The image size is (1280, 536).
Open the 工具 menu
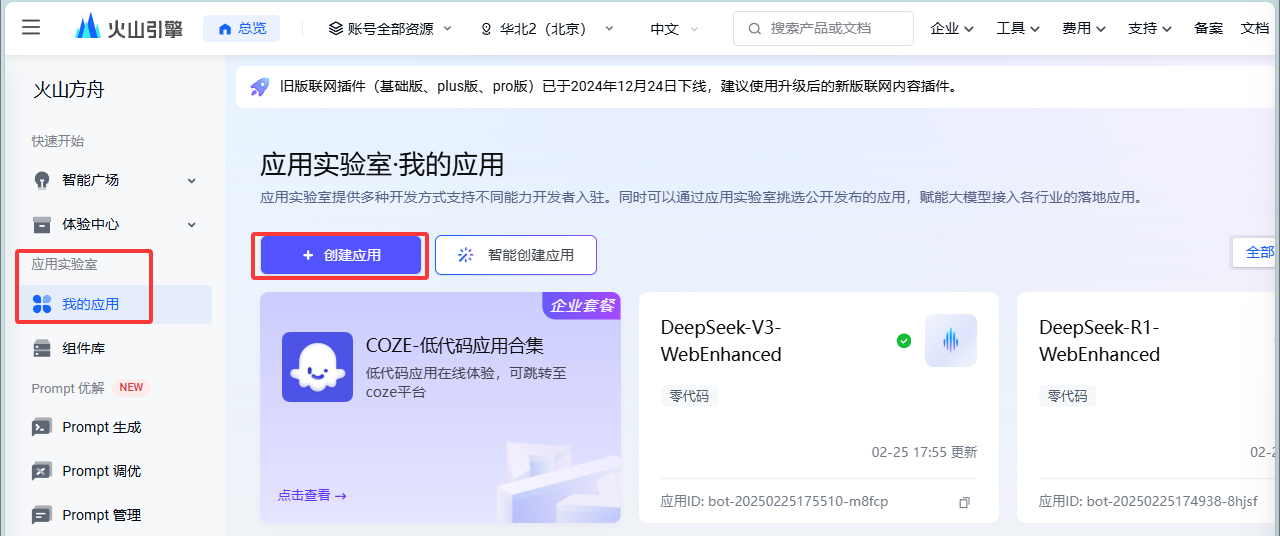pos(1018,28)
